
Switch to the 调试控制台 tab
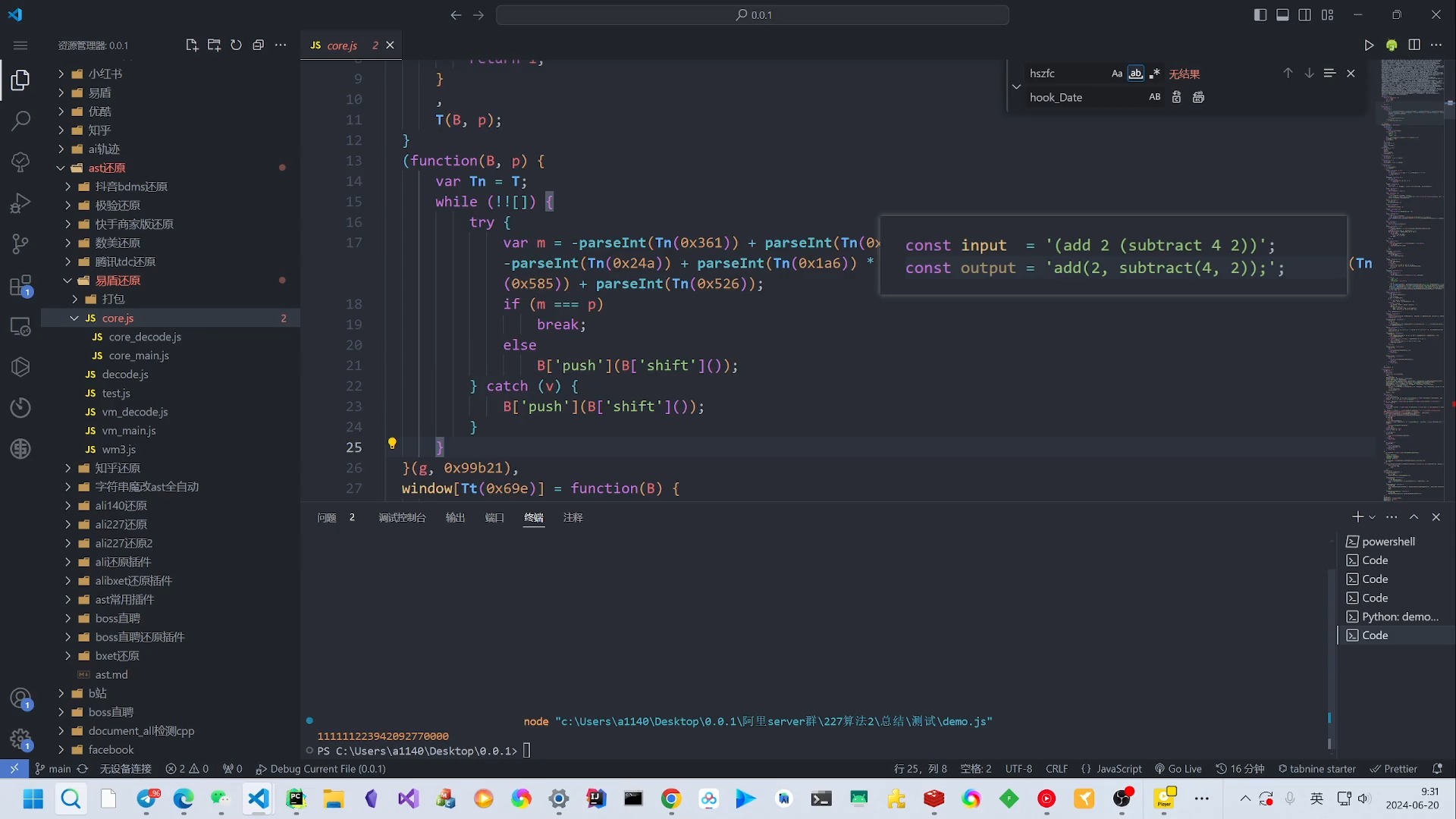pos(402,518)
